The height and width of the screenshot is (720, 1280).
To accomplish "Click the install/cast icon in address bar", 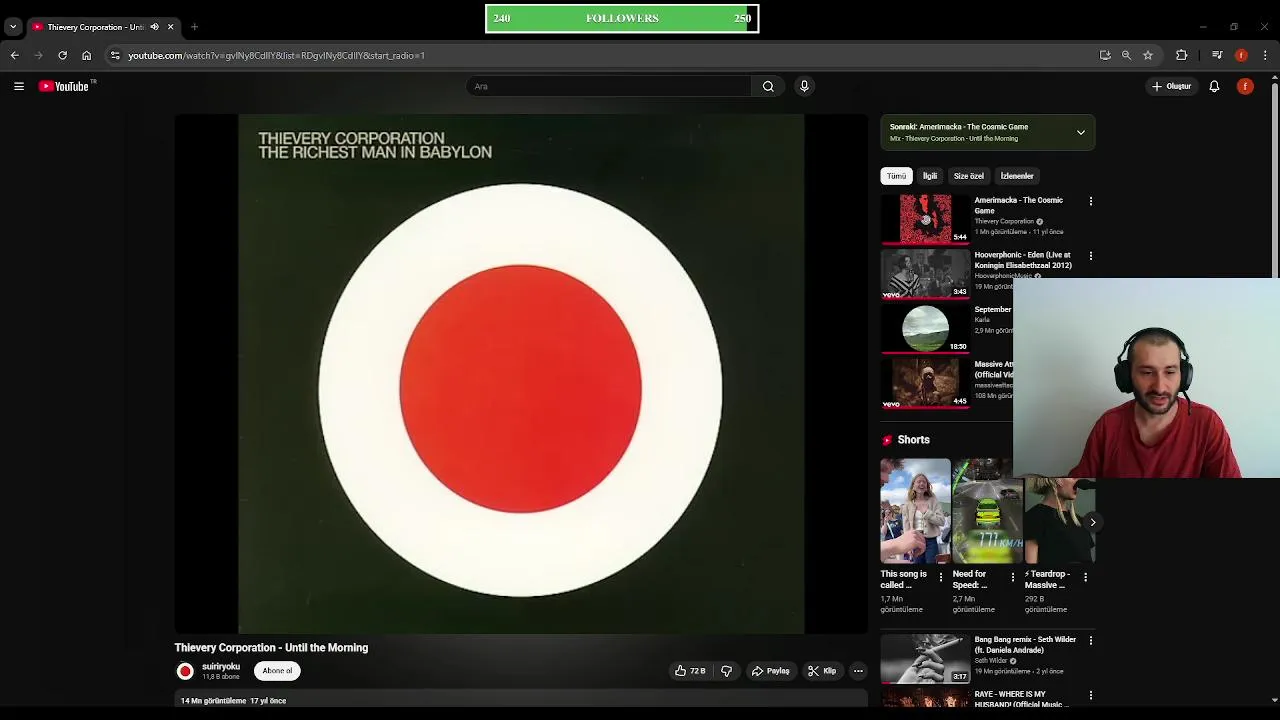I will (1105, 55).
